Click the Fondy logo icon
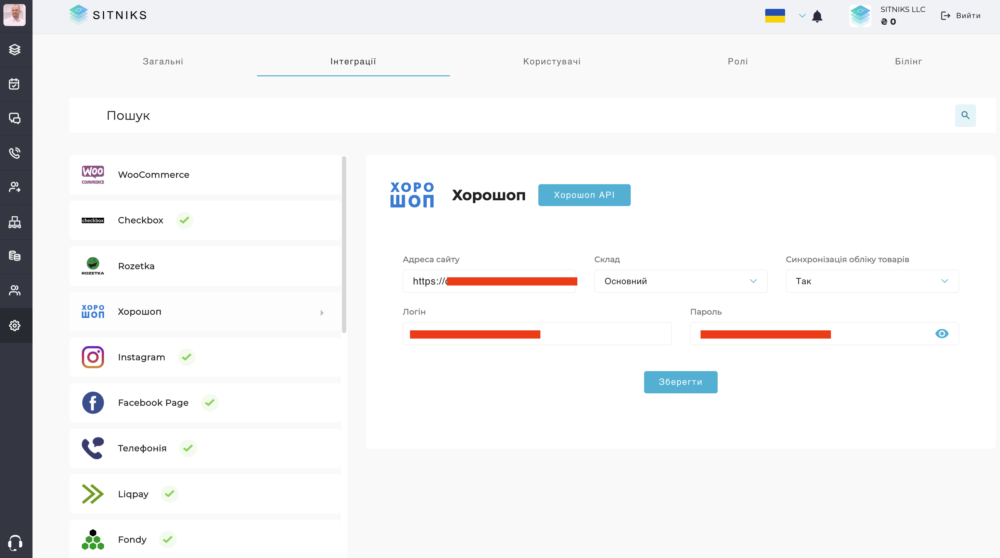1000x558 pixels. pyautogui.click(x=93, y=540)
